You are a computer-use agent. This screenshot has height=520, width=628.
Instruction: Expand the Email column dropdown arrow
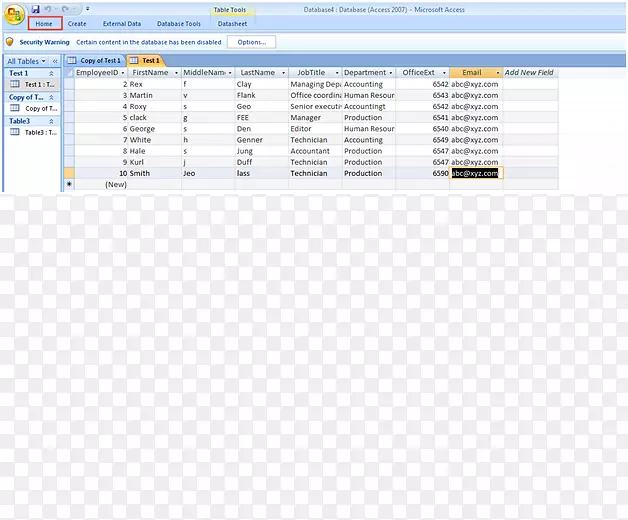(x=497, y=73)
